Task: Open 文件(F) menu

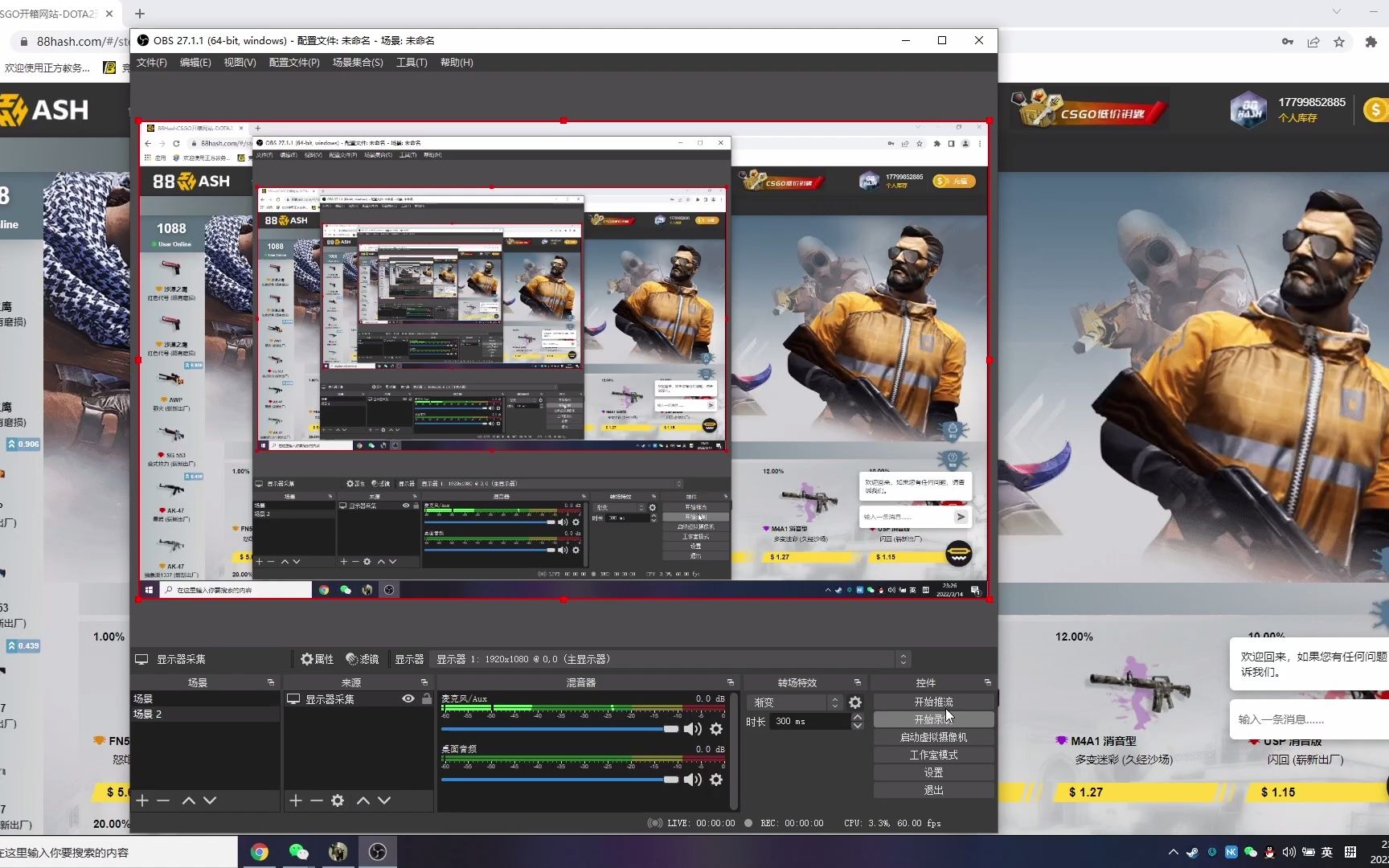Action: point(152,63)
